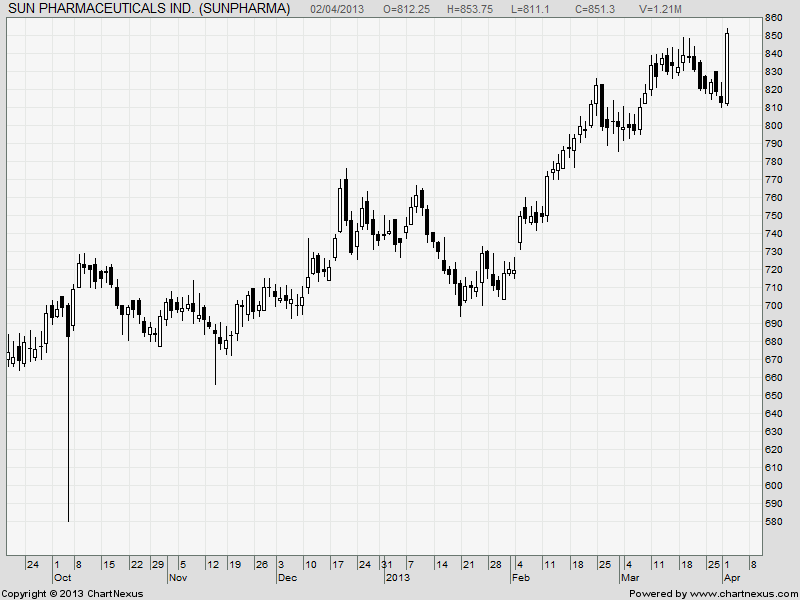Click the date label 14 in January
This screenshot has width=800, height=600.
(442, 565)
